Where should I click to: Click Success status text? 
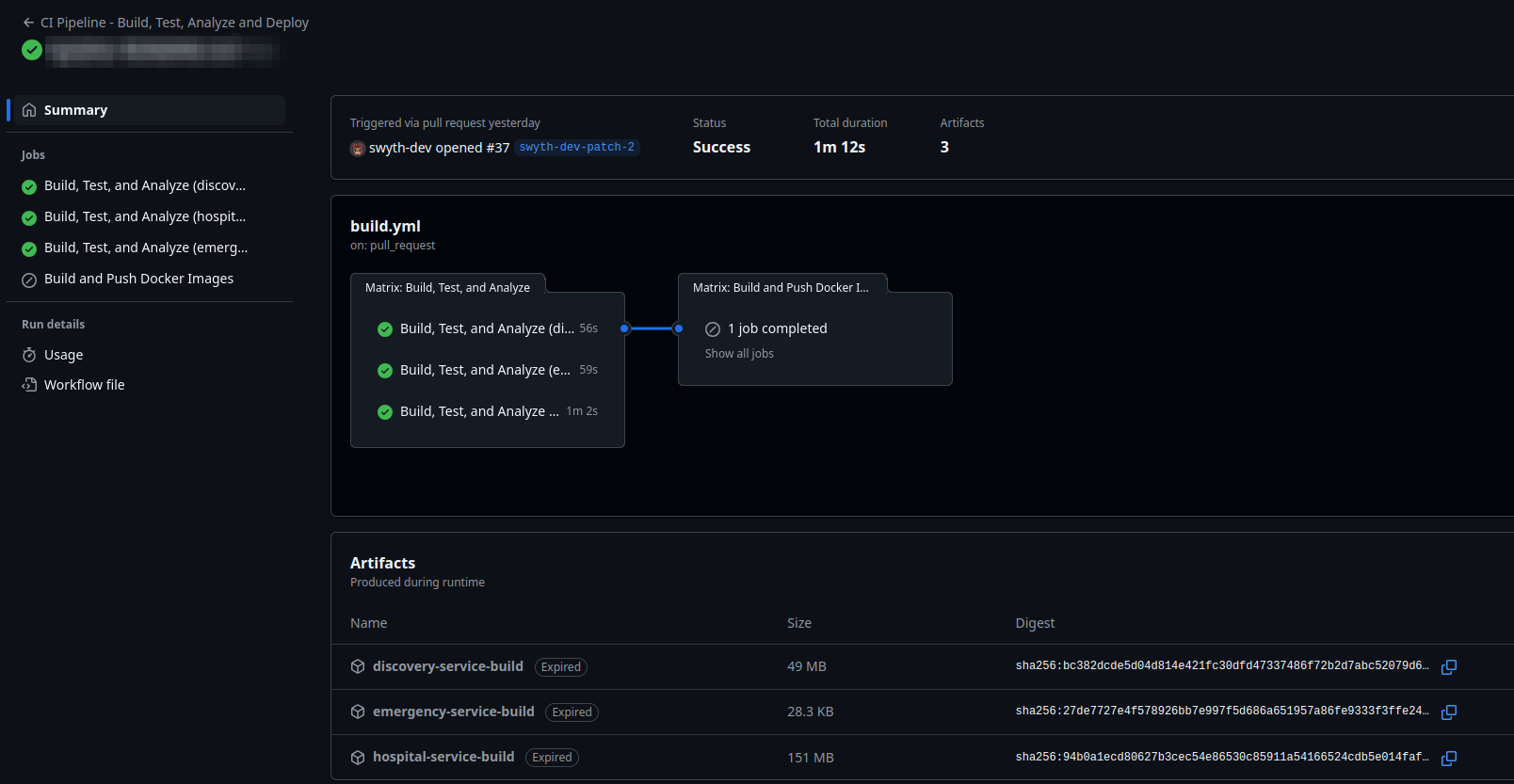[721, 147]
